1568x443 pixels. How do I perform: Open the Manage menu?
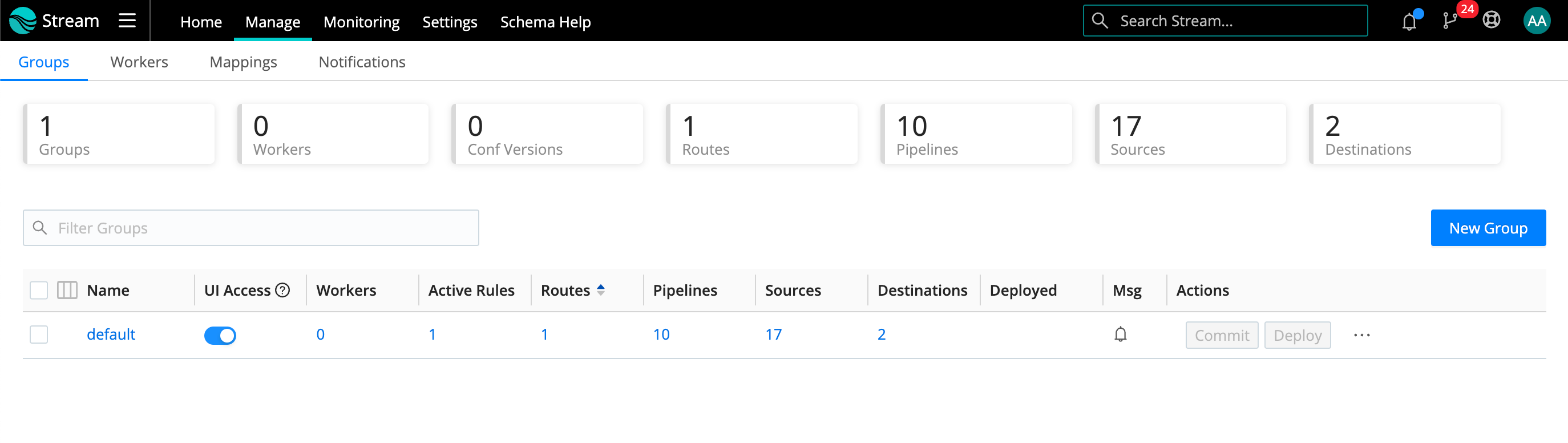273,22
